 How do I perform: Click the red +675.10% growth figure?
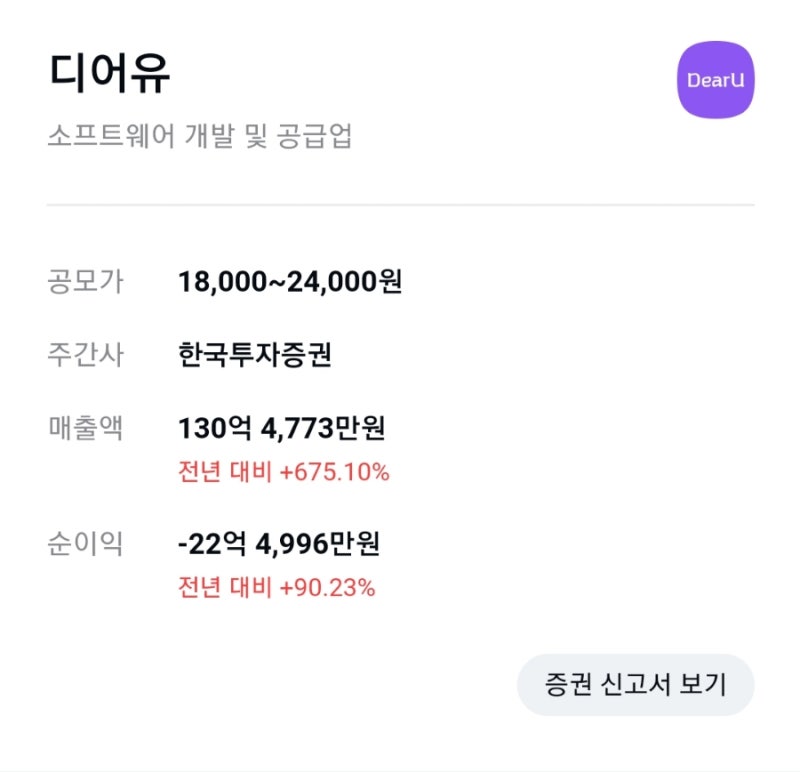point(335,472)
